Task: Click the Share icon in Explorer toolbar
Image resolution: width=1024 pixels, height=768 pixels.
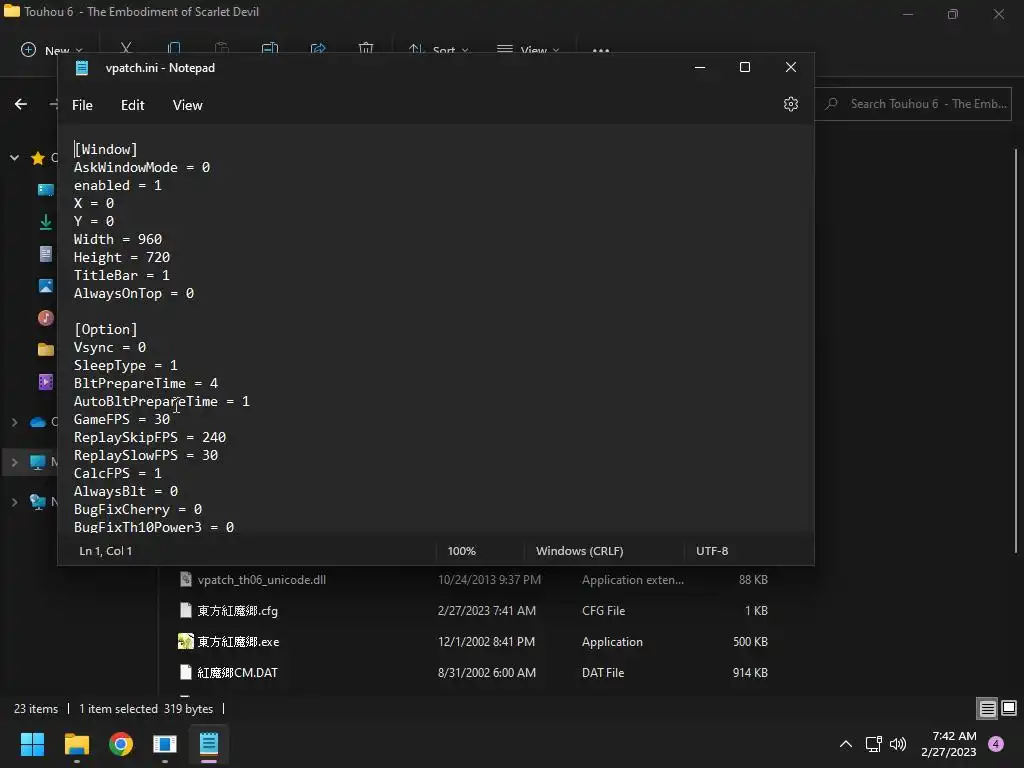Action: [318, 48]
